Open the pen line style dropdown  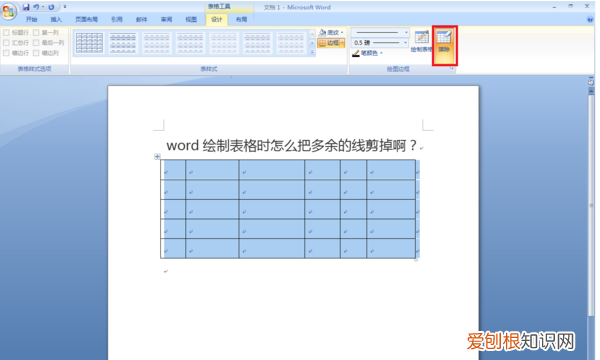[406, 33]
